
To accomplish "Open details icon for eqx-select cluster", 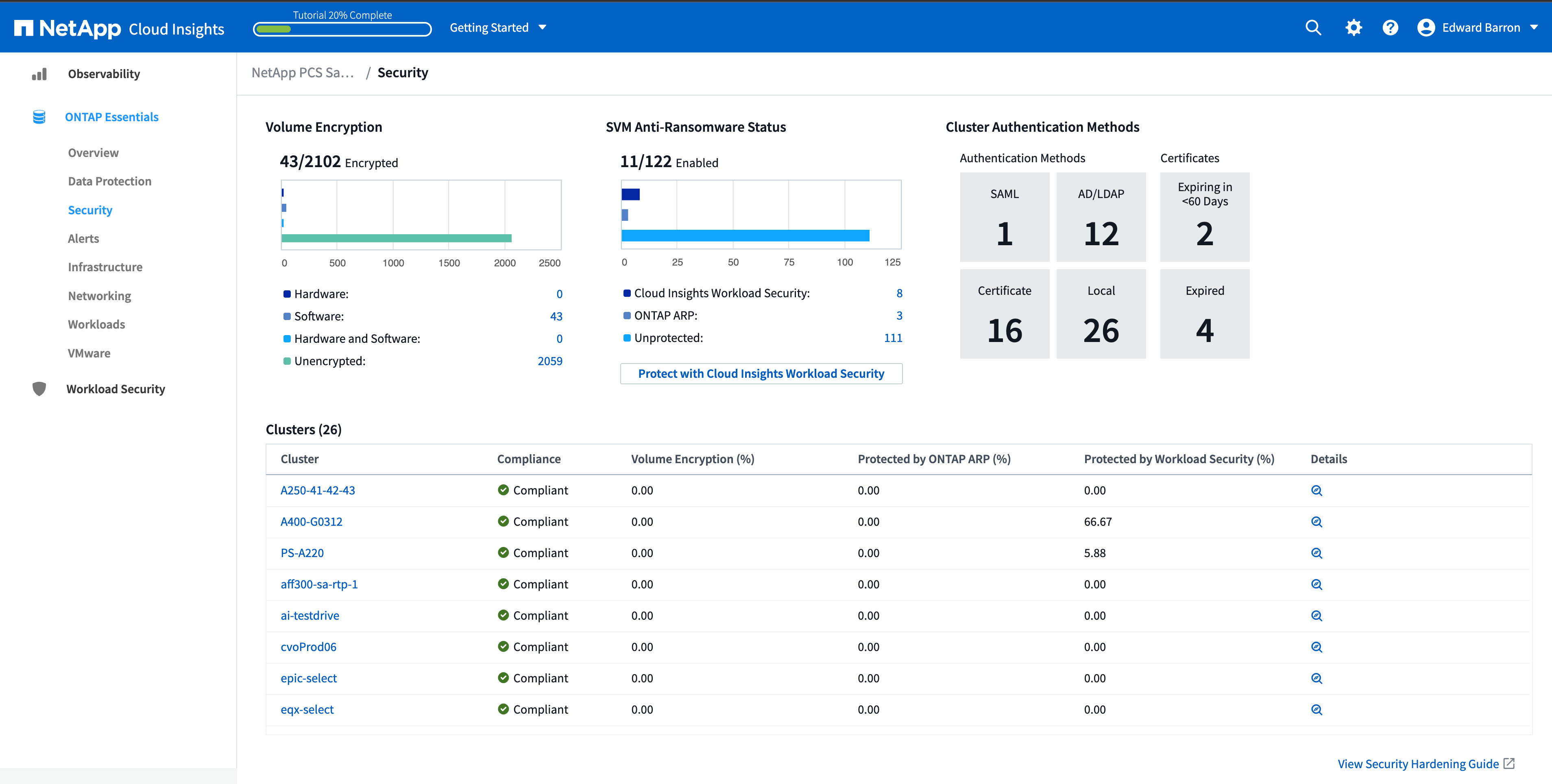I will click(1317, 709).
